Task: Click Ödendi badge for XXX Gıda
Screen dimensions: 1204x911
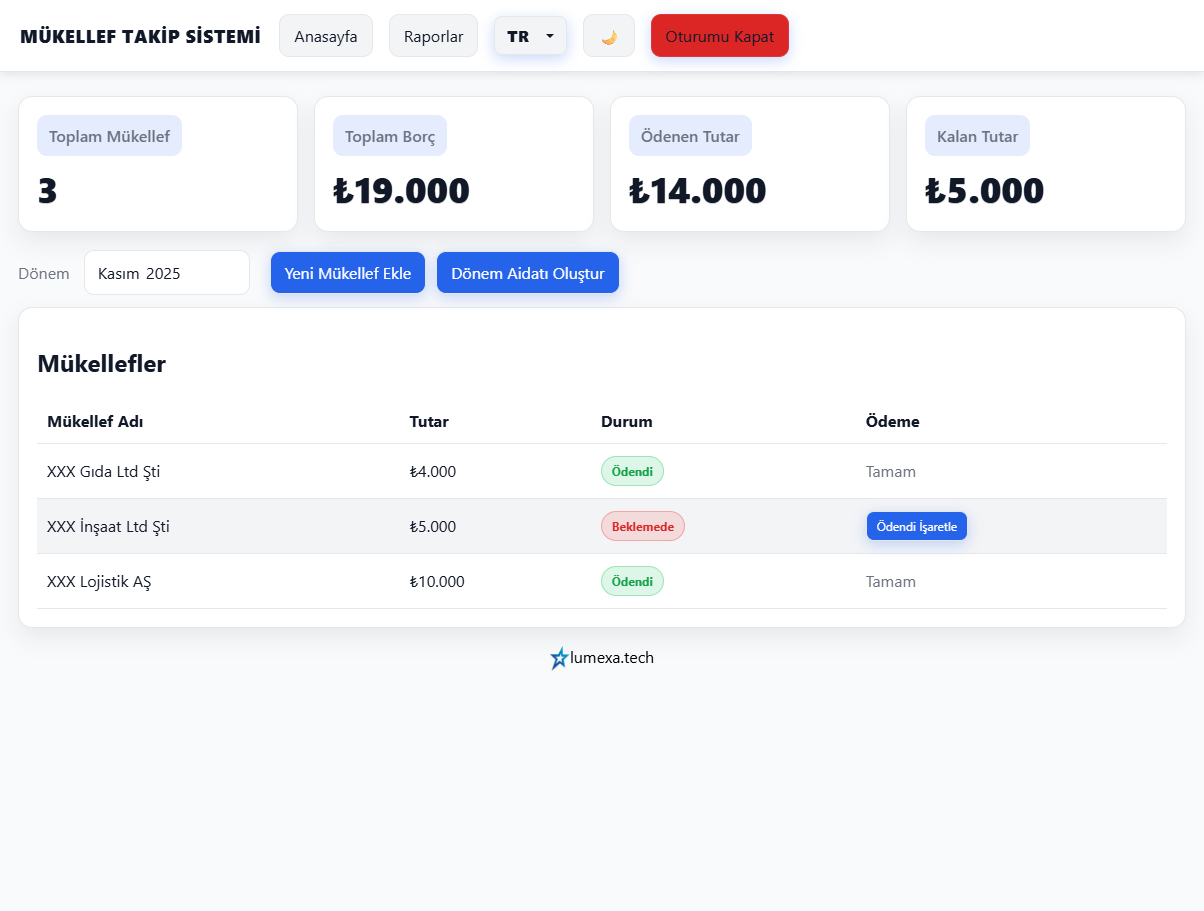Action: click(x=631, y=471)
